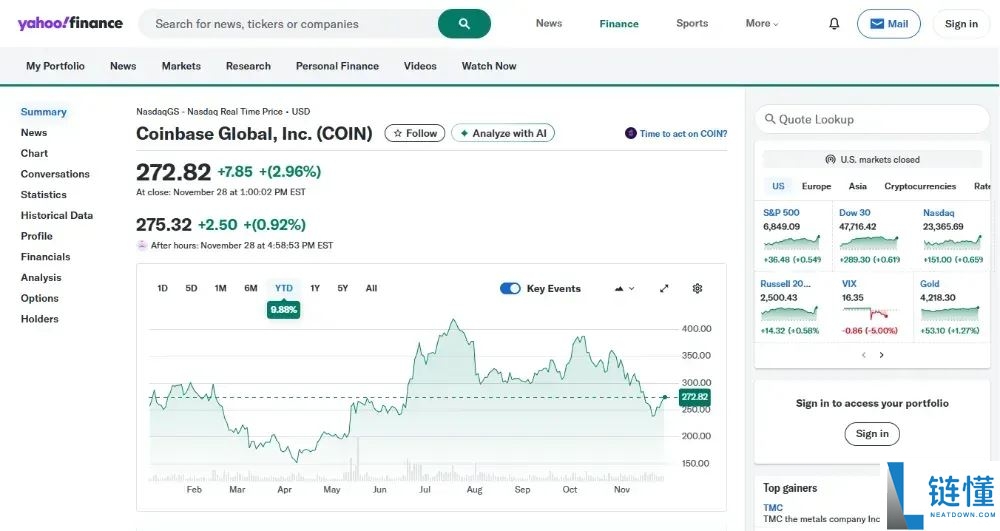Viewport: 1000px width, 531px height.
Task: Open the Nasdaq index card
Action: point(953,236)
